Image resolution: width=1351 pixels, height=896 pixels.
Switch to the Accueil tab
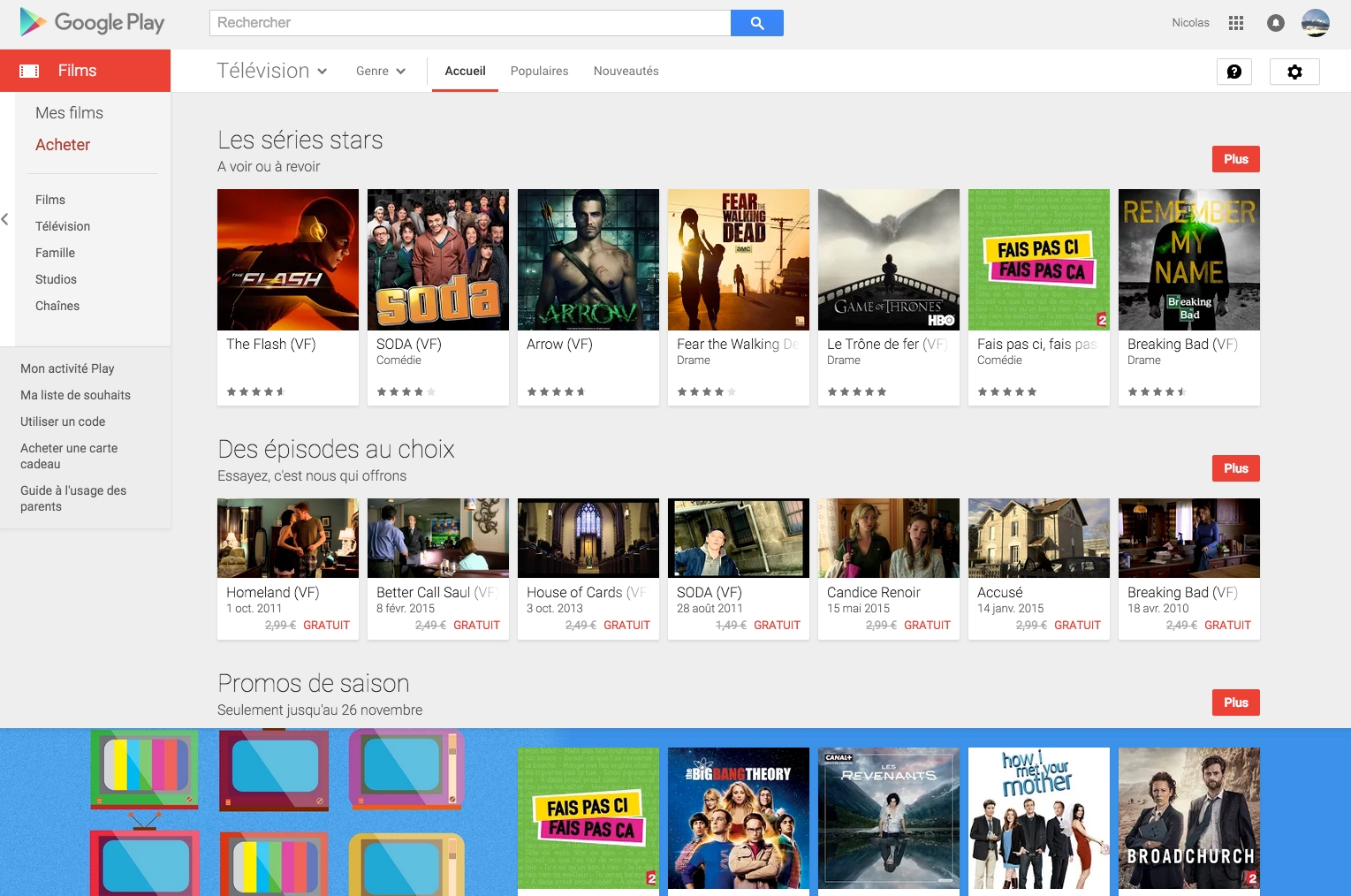point(465,72)
